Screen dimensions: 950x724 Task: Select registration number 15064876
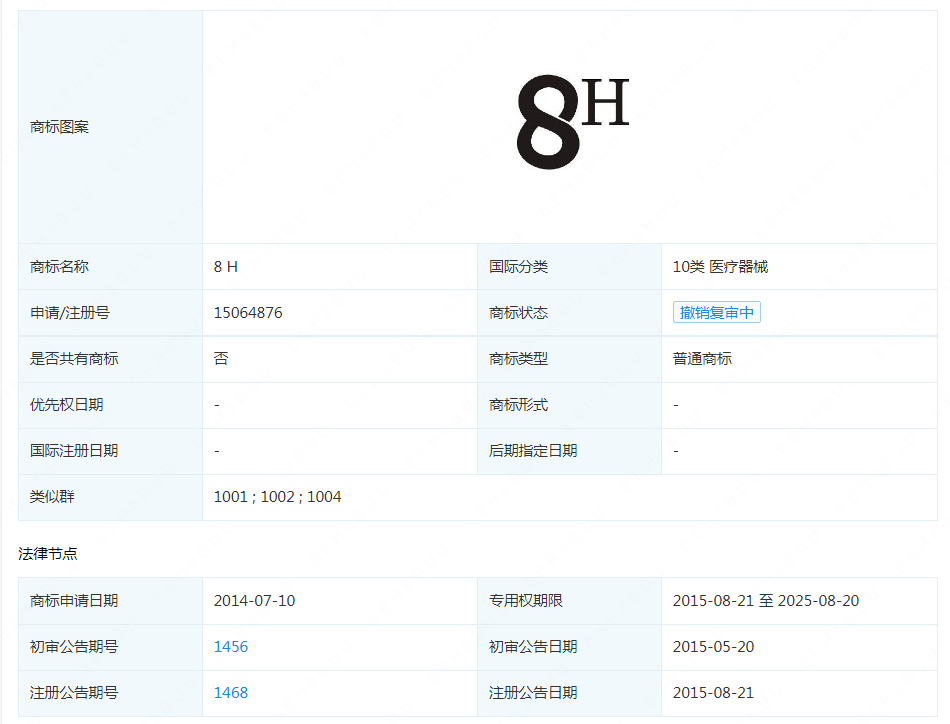pyautogui.click(x=248, y=313)
